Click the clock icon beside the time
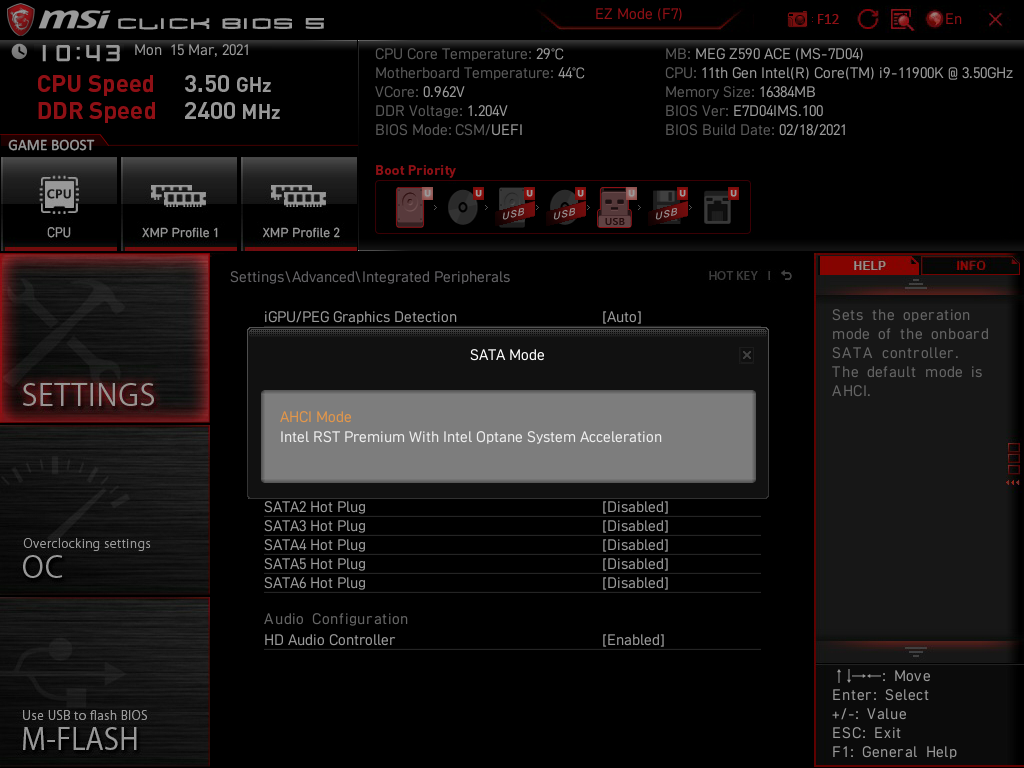The height and width of the screenshot is (768, 1024). point(19,52)
